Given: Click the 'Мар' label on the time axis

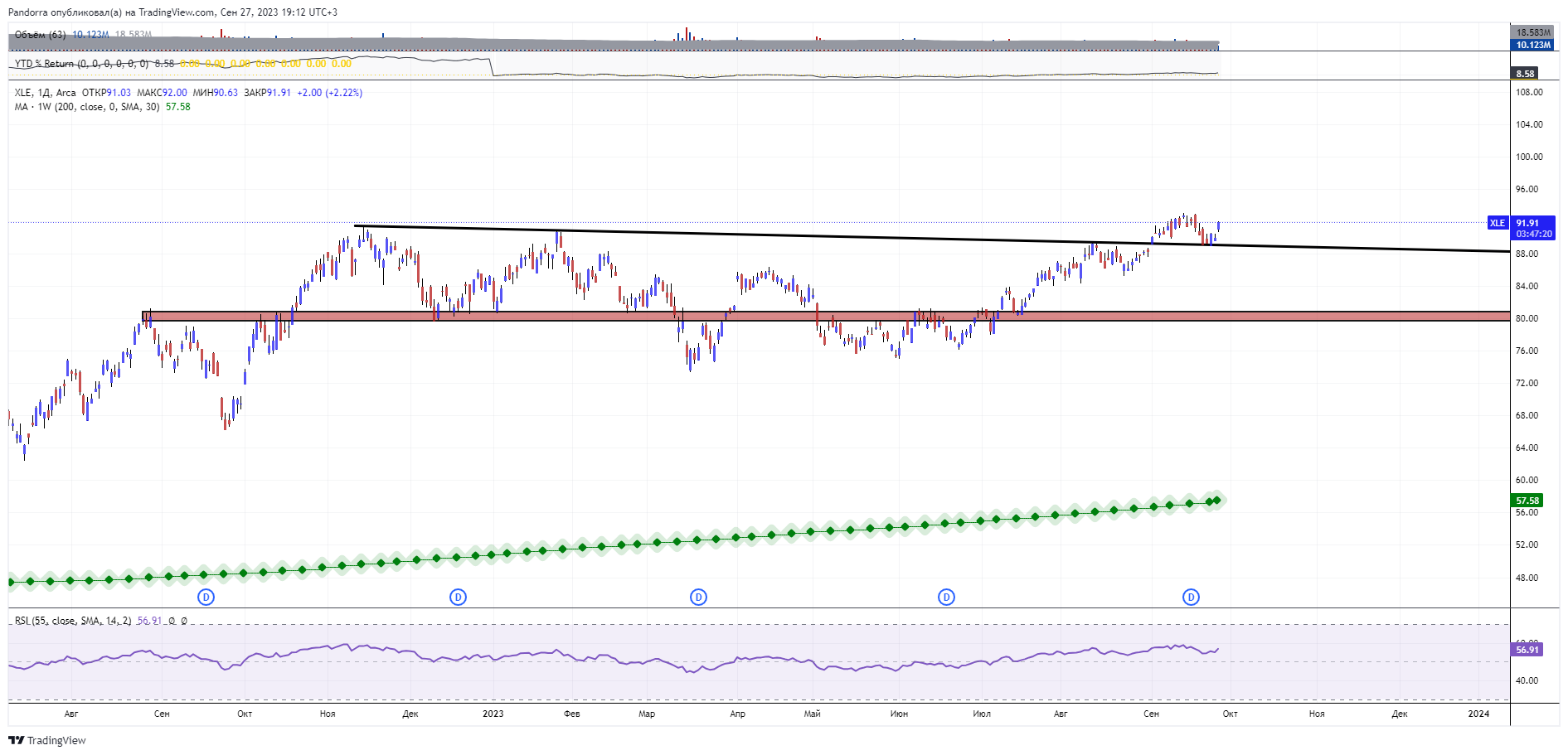Looking at the screenshot, I should tap(647, 714).
